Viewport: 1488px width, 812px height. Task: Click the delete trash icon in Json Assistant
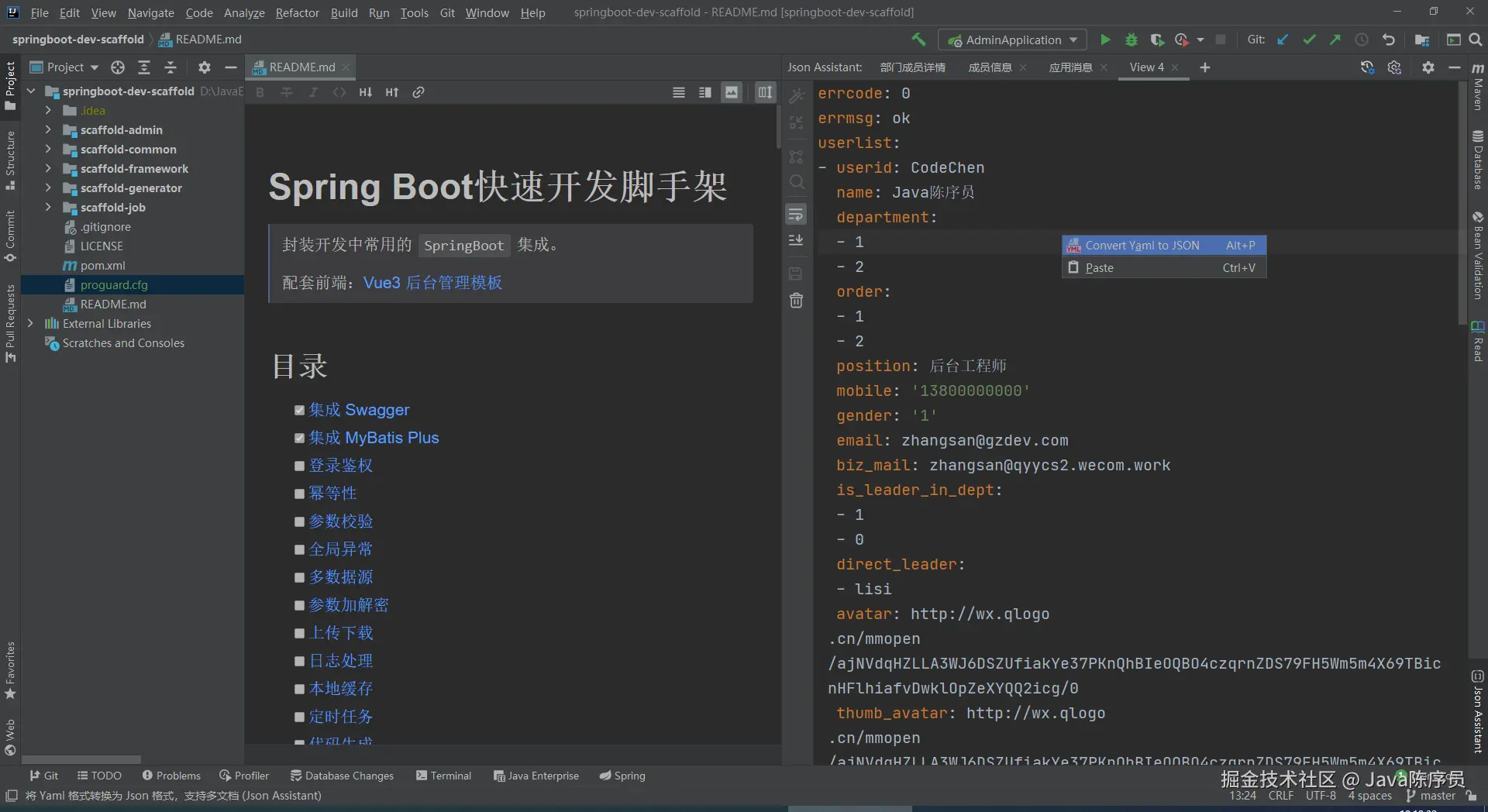point(796,301)
